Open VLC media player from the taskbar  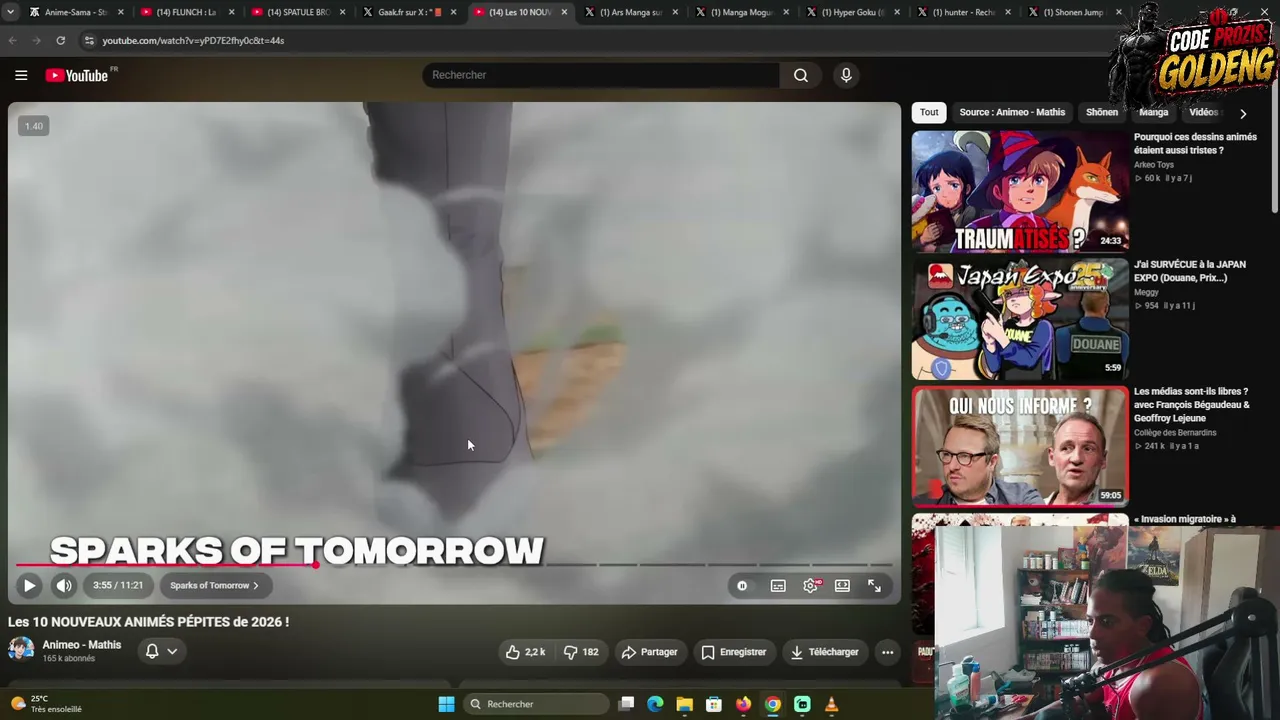[831, 704]
